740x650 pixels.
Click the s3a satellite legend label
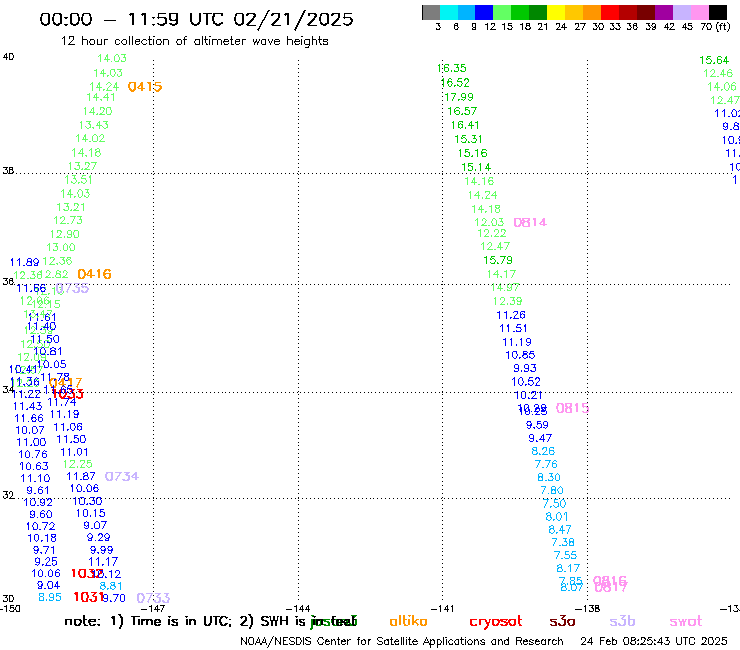[562, 621]
